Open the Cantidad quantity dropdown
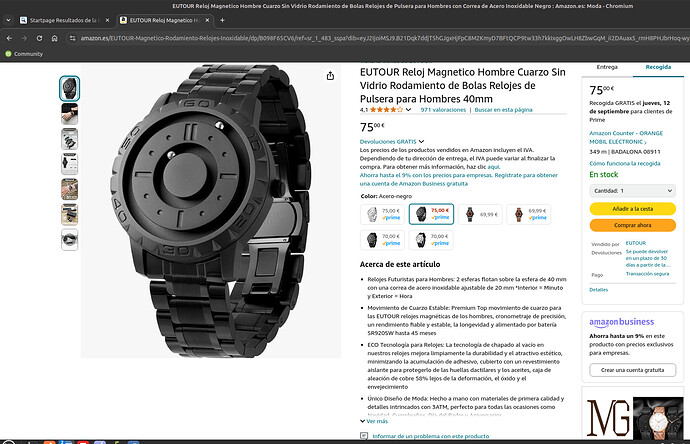Screen dimensions: 690x444 pyautogui.click(x=634, y=189)
